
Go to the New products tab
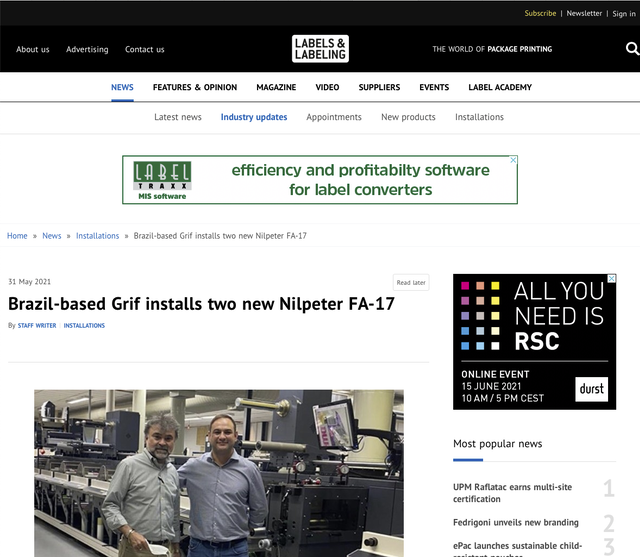[x=408, y=117]
